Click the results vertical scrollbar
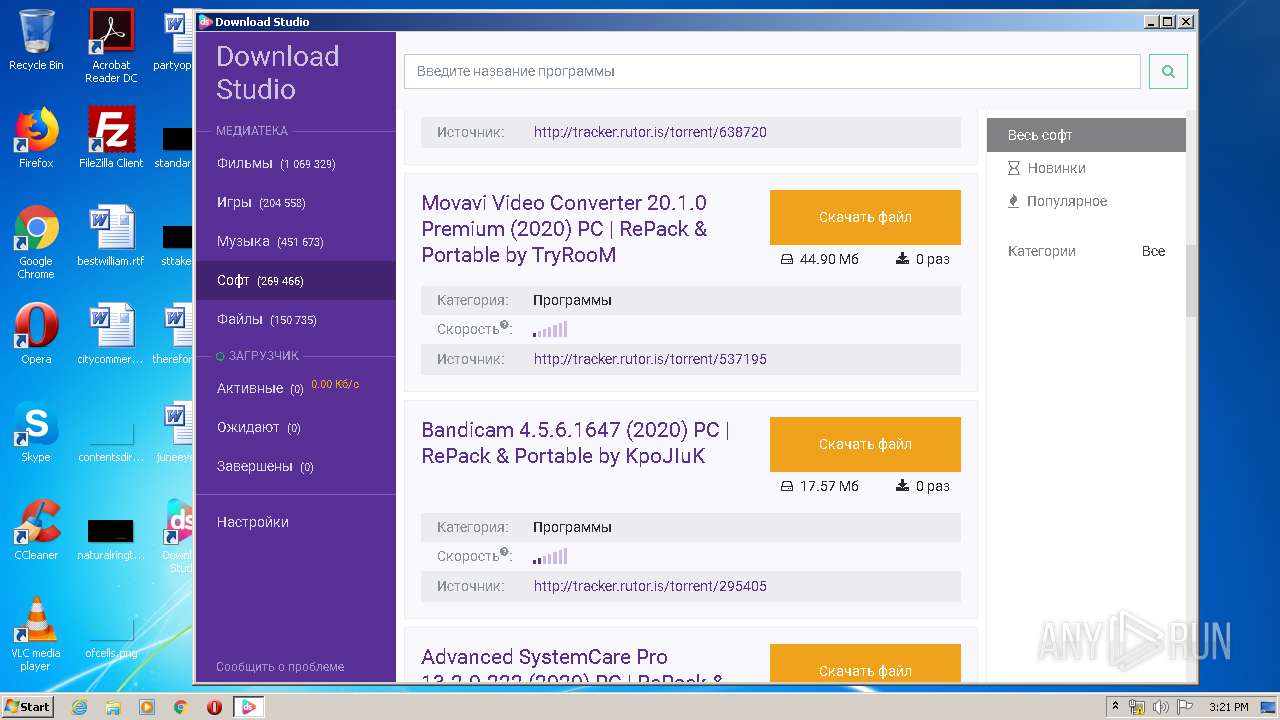 (1191, 280)
